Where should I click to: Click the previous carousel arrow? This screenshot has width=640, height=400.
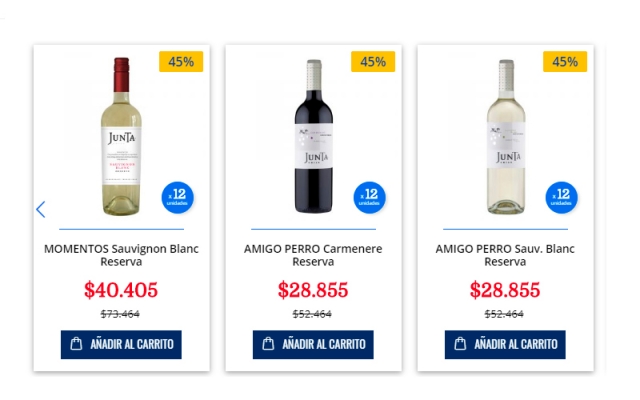(x=41, y=209)
